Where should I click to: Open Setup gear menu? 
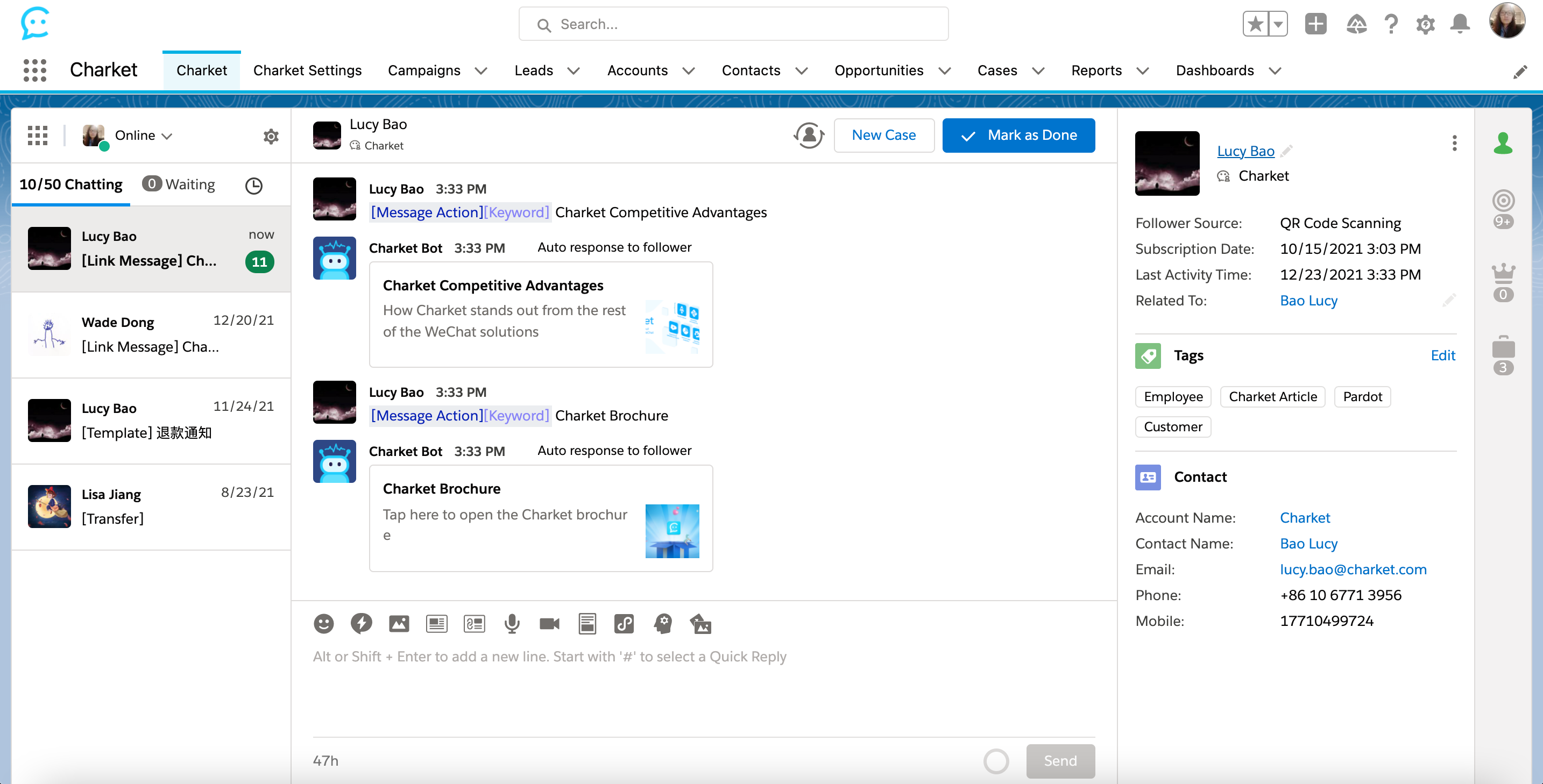1425,25
